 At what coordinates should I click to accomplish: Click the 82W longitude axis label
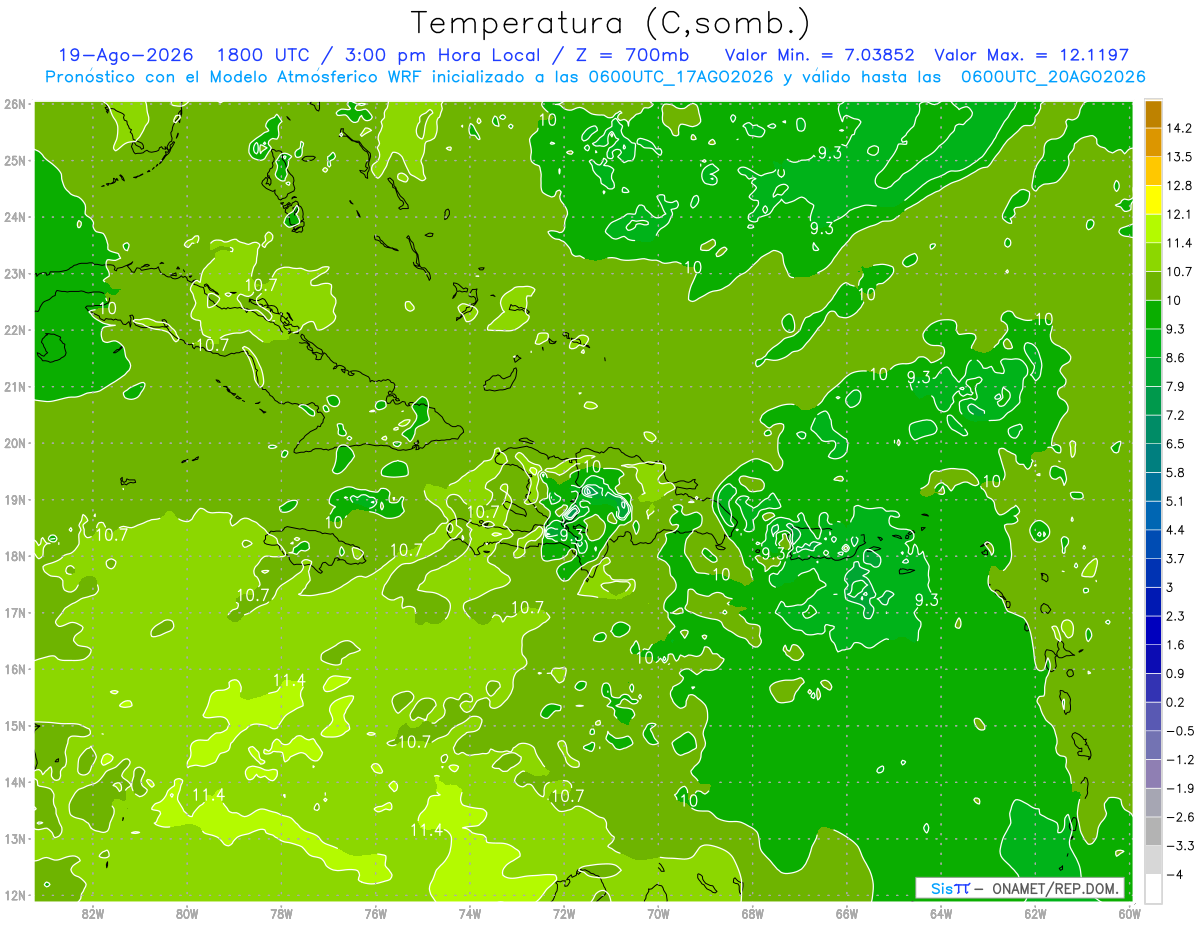click(x=93, y=913)
